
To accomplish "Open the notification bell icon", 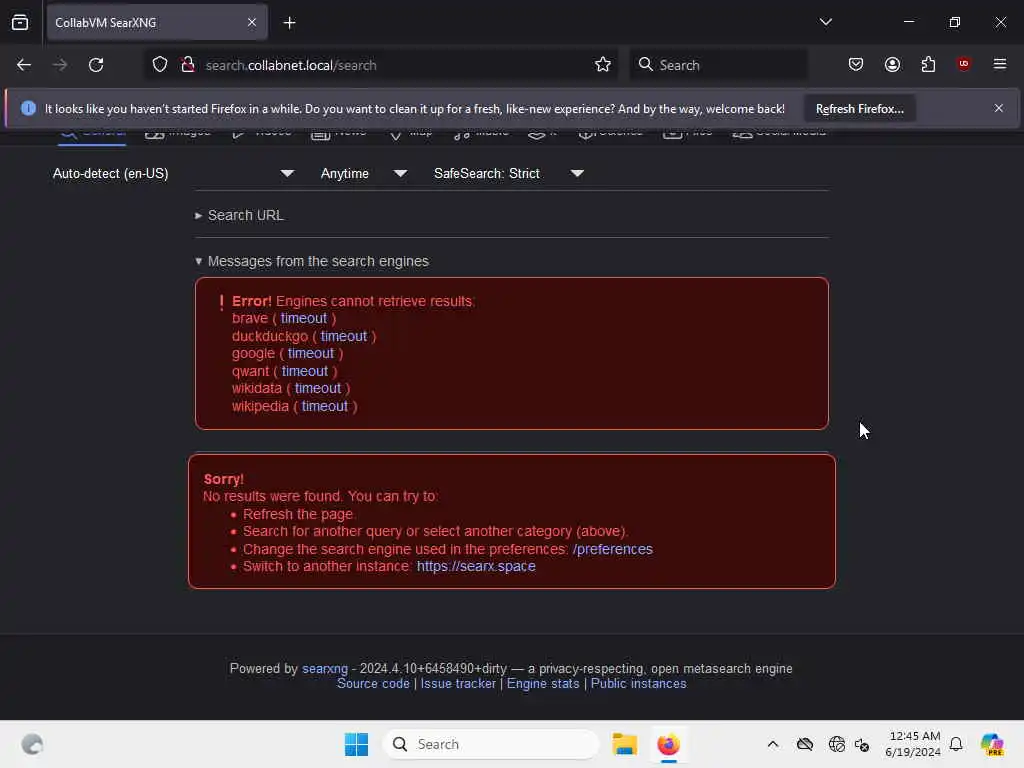I will (x=956, y=744).
